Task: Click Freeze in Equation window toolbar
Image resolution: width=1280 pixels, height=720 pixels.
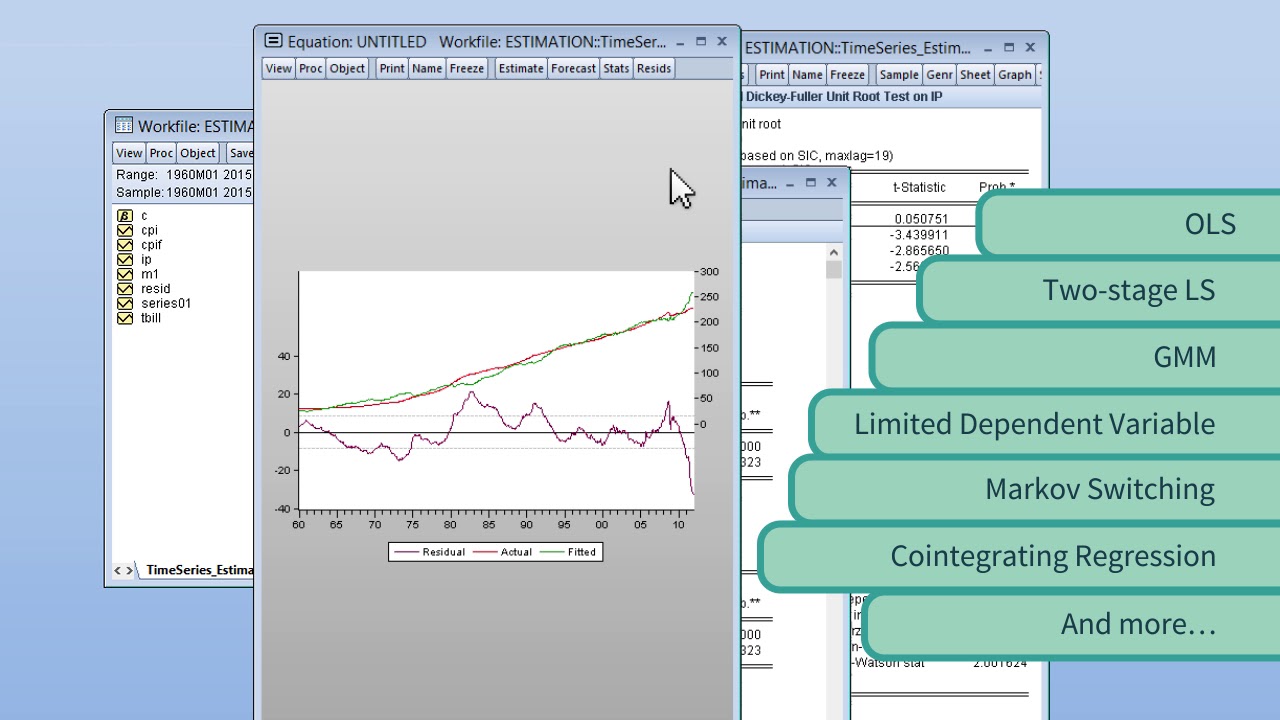Action: [x=467, y=68]
